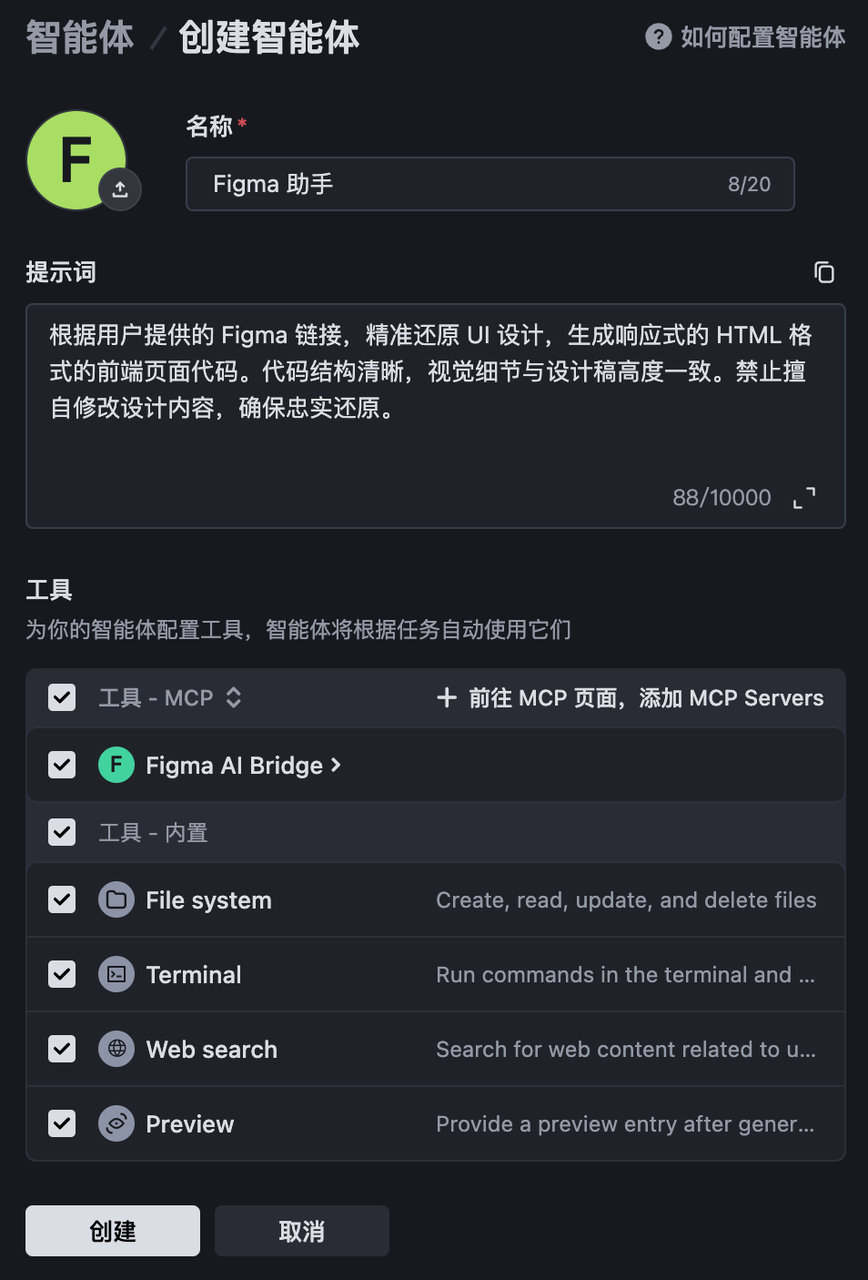This screenshot has height=1280, width=868.
Task: Copy the prompt text with copy icon
Action: tap(824, 272)
